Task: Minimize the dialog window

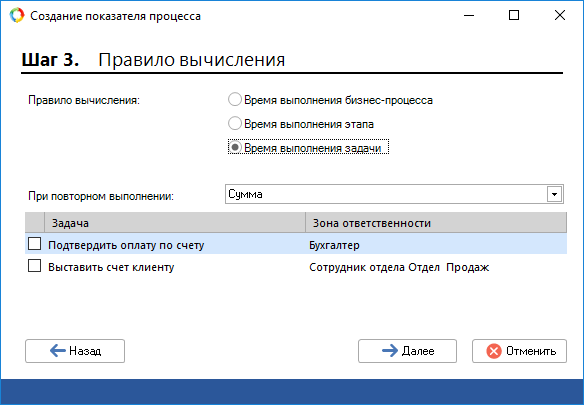Action: [x=469, y=16]
